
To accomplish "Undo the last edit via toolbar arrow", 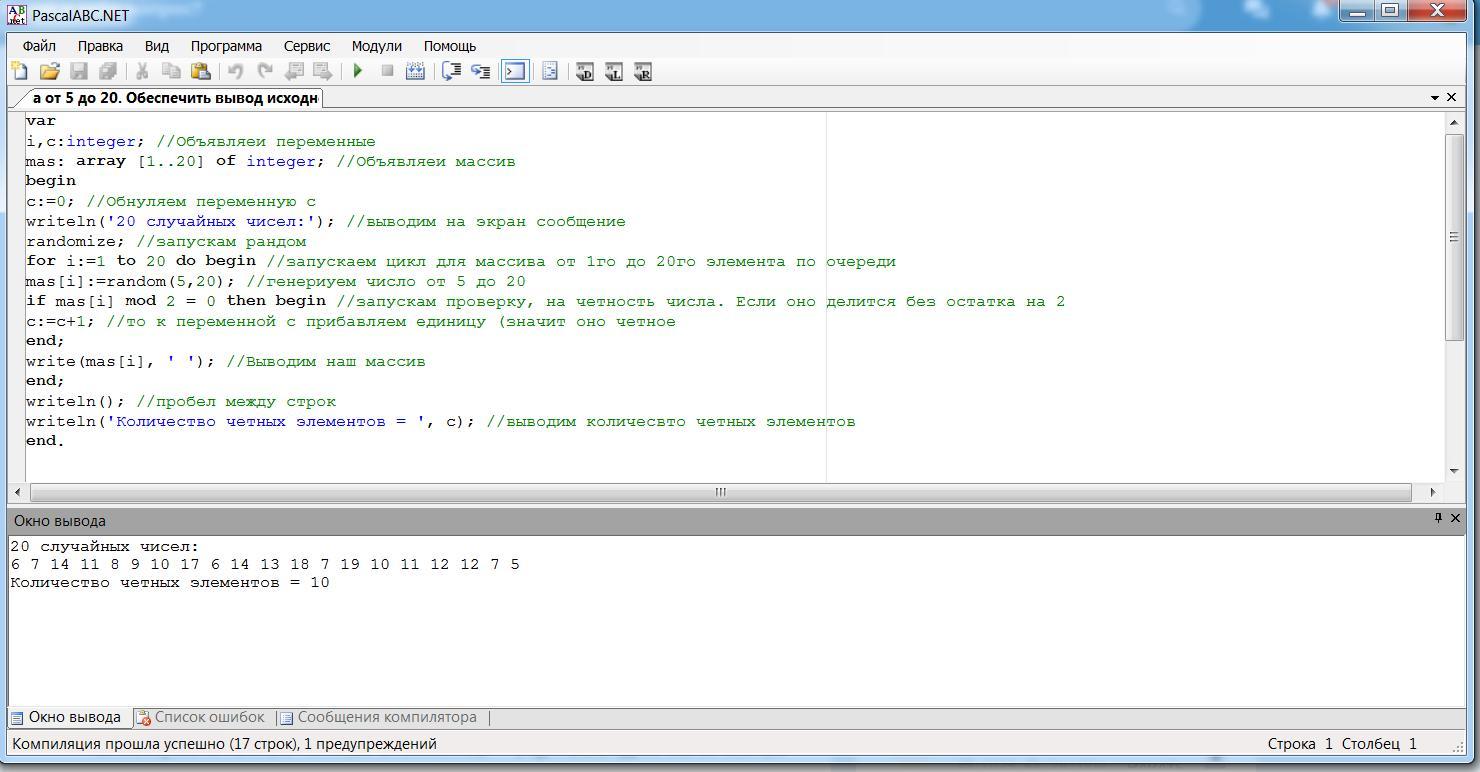I will [x=236, y=71].
